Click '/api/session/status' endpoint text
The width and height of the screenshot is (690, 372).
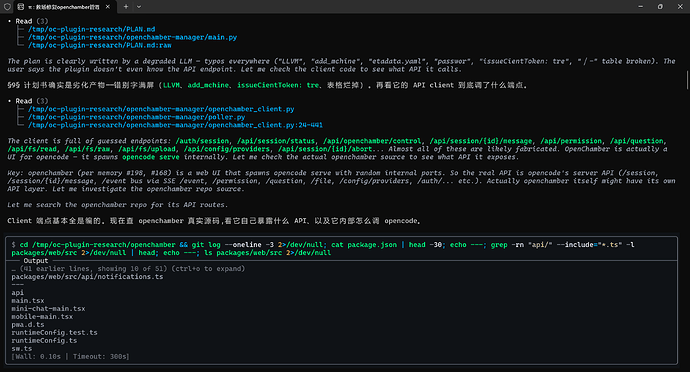point(276,141)
